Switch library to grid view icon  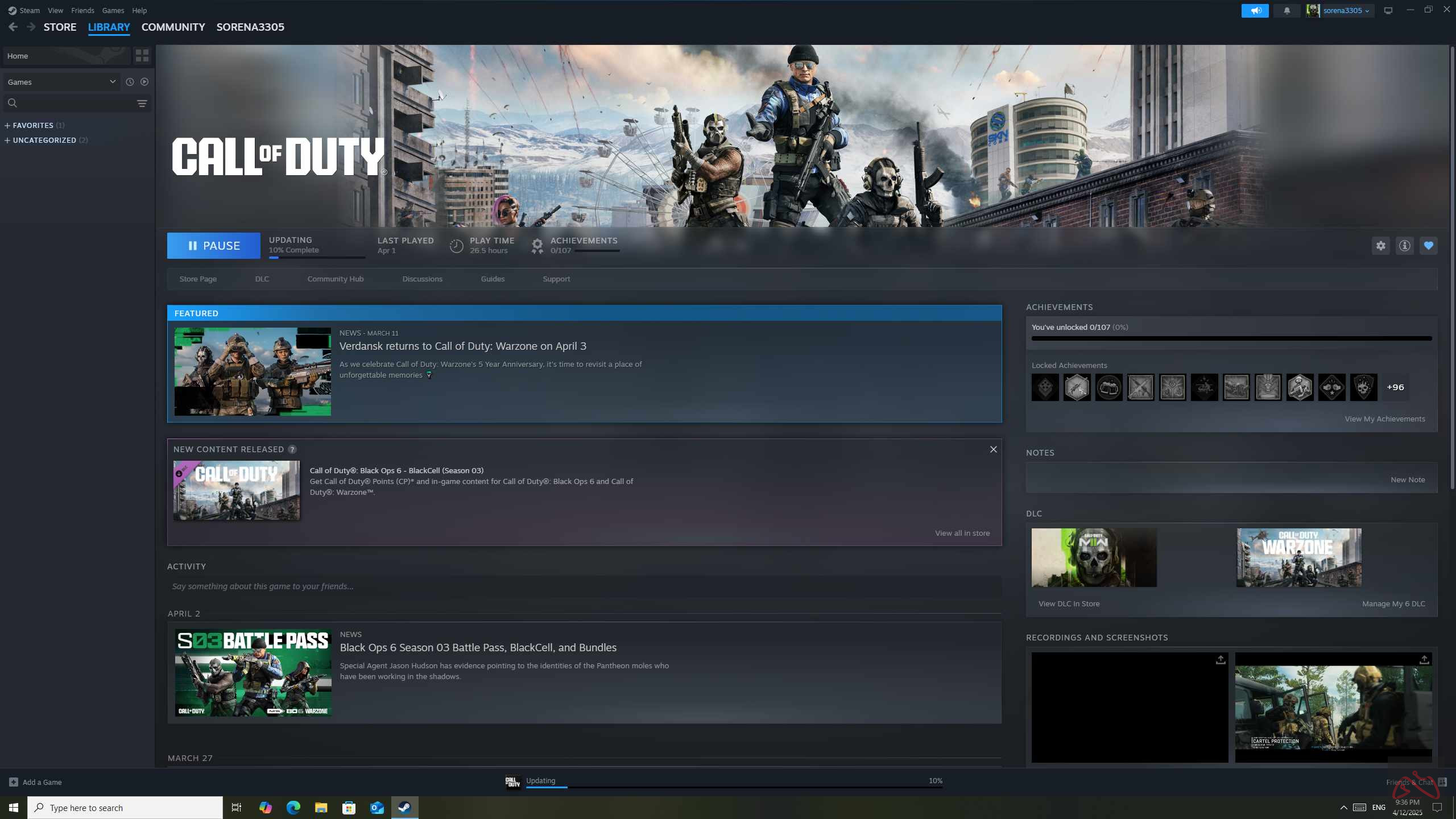(142, 56)
